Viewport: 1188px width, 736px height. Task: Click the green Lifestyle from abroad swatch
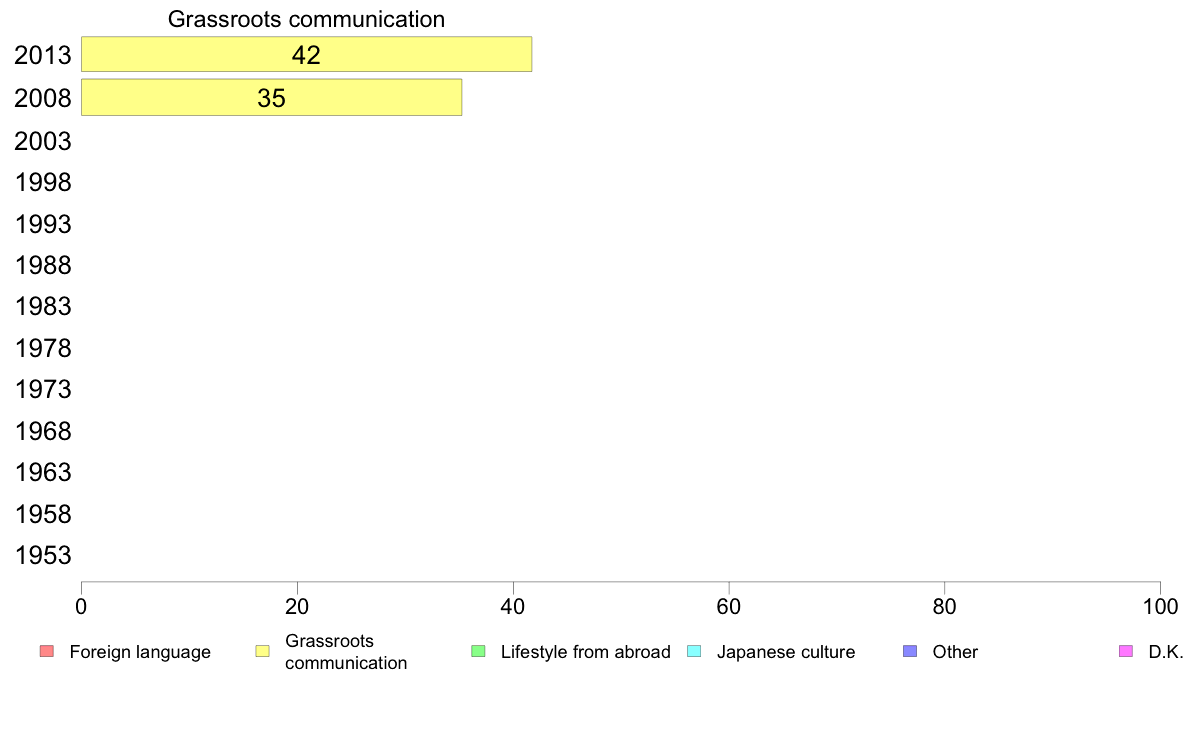[x=478, y=651]
